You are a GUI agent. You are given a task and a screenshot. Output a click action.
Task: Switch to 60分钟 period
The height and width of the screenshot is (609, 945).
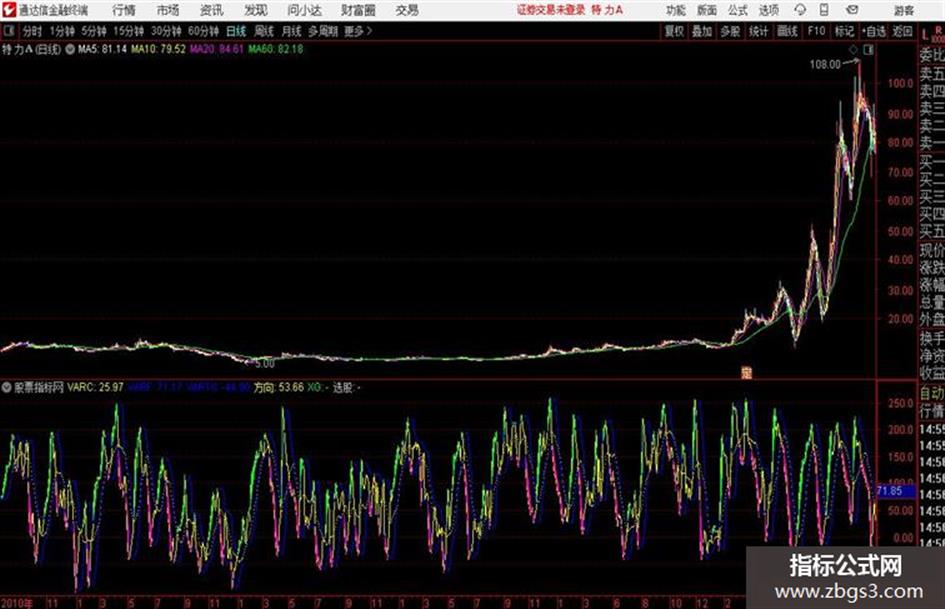point(203,31)
